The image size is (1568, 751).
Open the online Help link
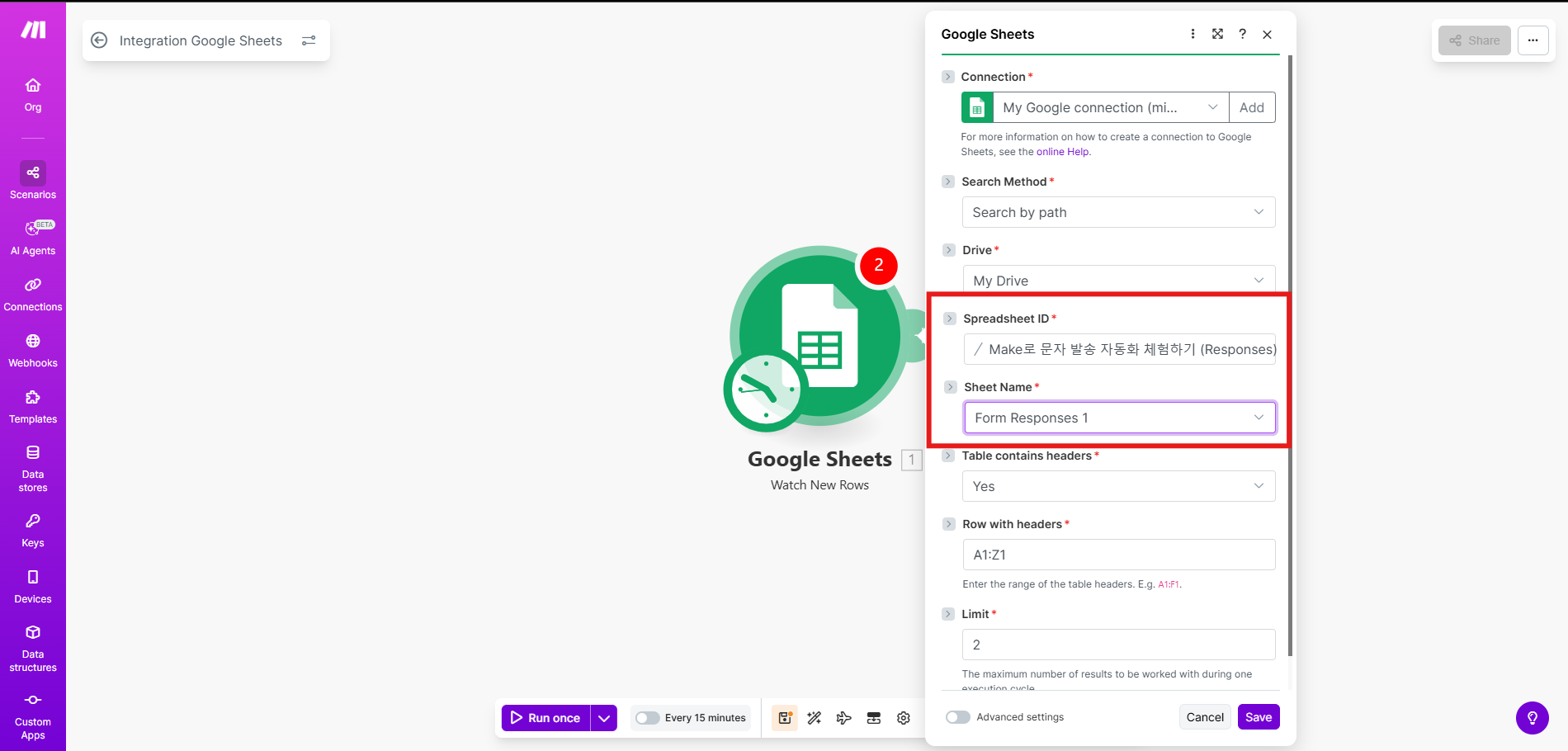click(1063, 151)
